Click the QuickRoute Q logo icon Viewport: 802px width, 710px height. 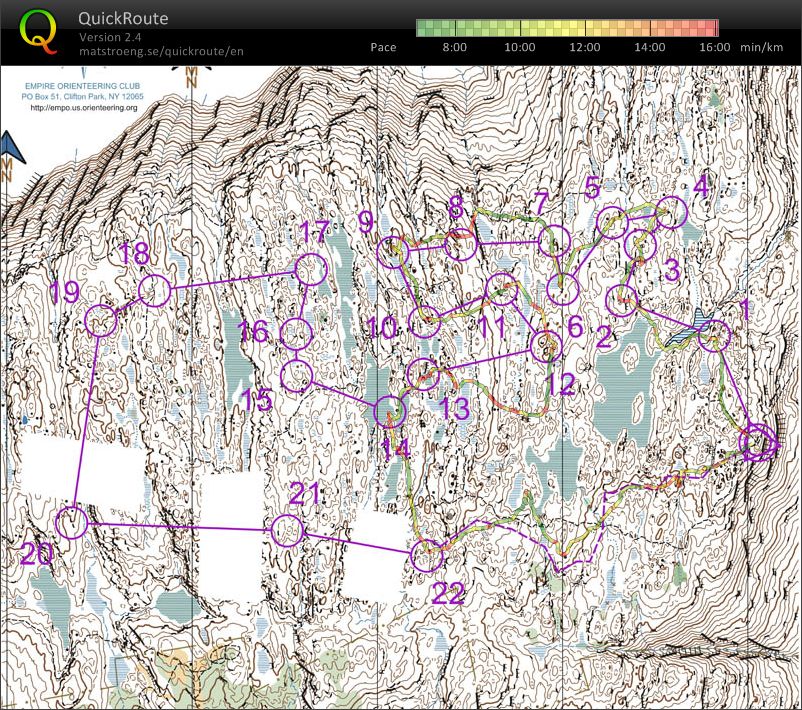pyautogui.click(x=38, y=32)
